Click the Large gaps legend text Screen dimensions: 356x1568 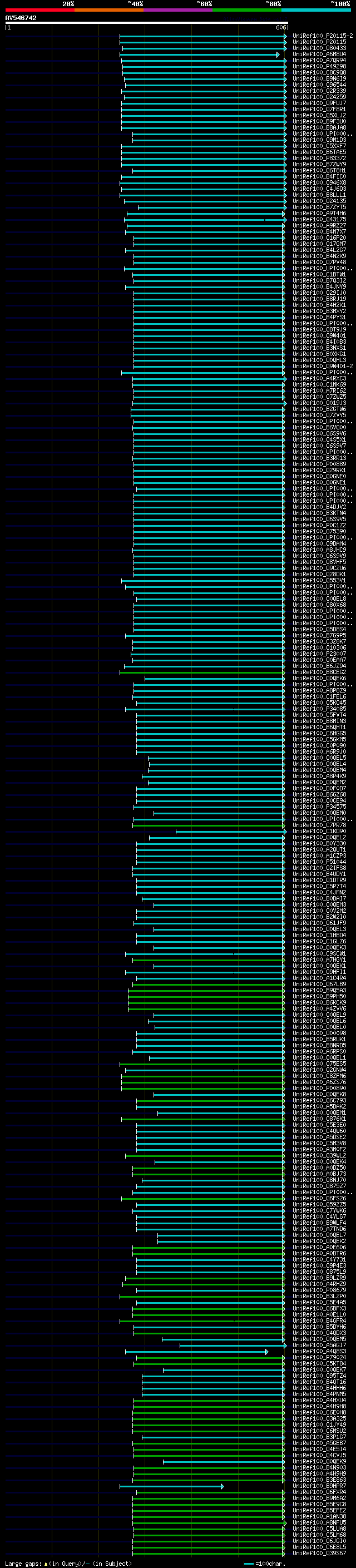(68, 1563)
